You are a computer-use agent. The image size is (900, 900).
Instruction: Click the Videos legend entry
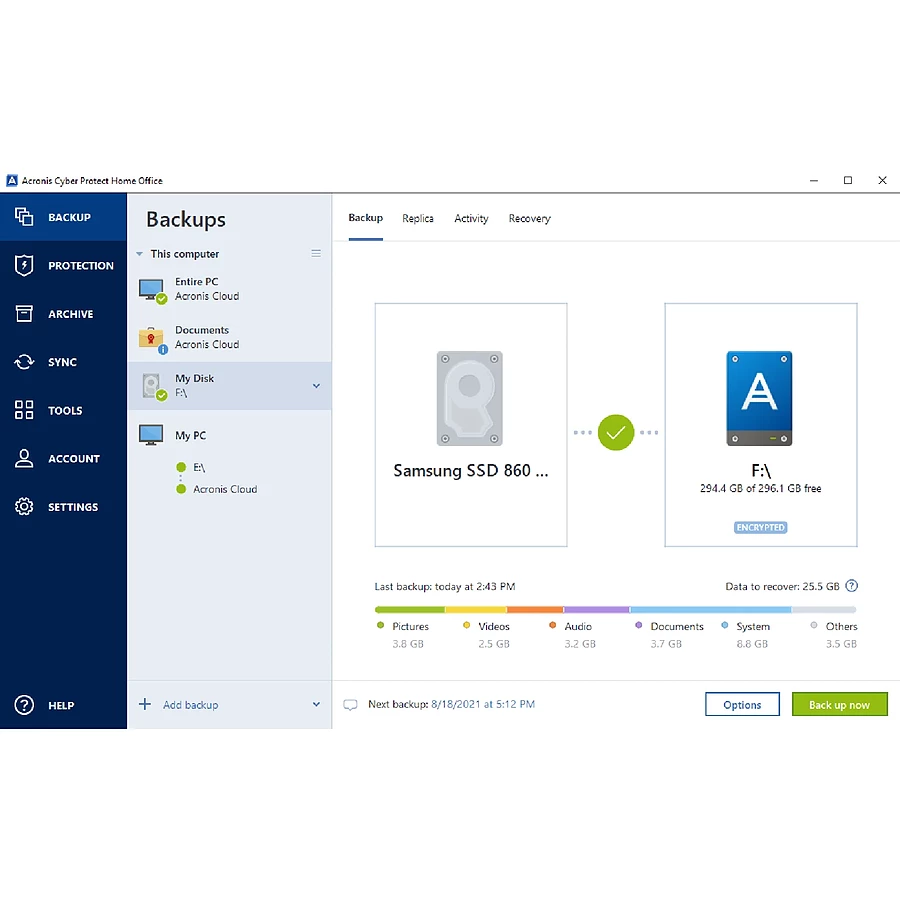tap(487, 634)
